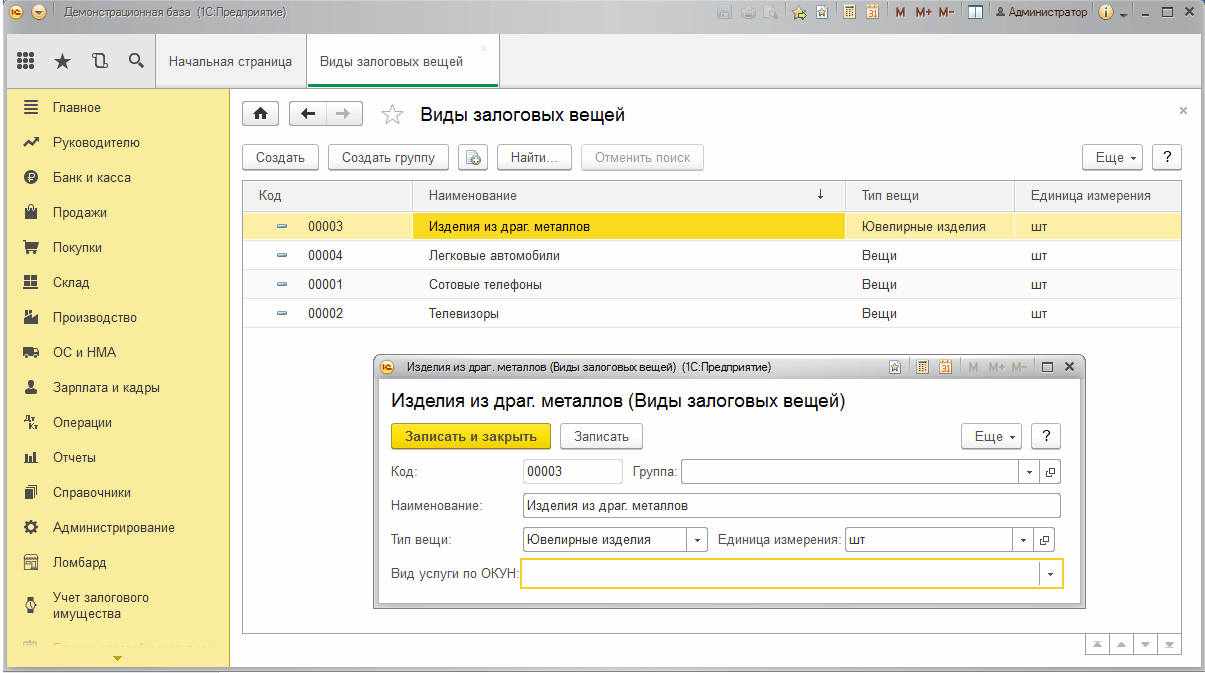Click the add-to-favorites star with green arrow
Screen dimensions: 1205x673
click(x=799, y=12)
